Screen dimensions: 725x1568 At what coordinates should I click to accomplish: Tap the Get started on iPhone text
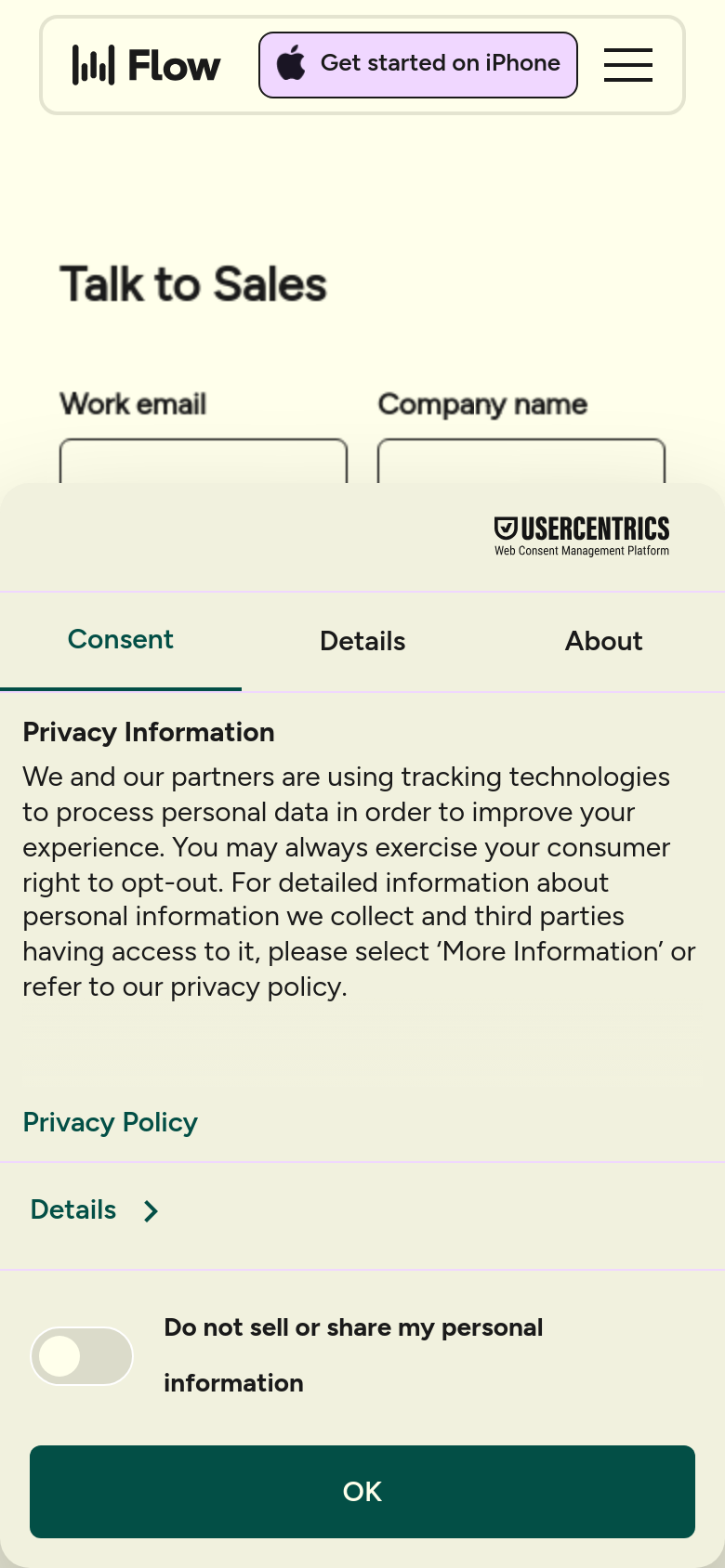point(441,63)
